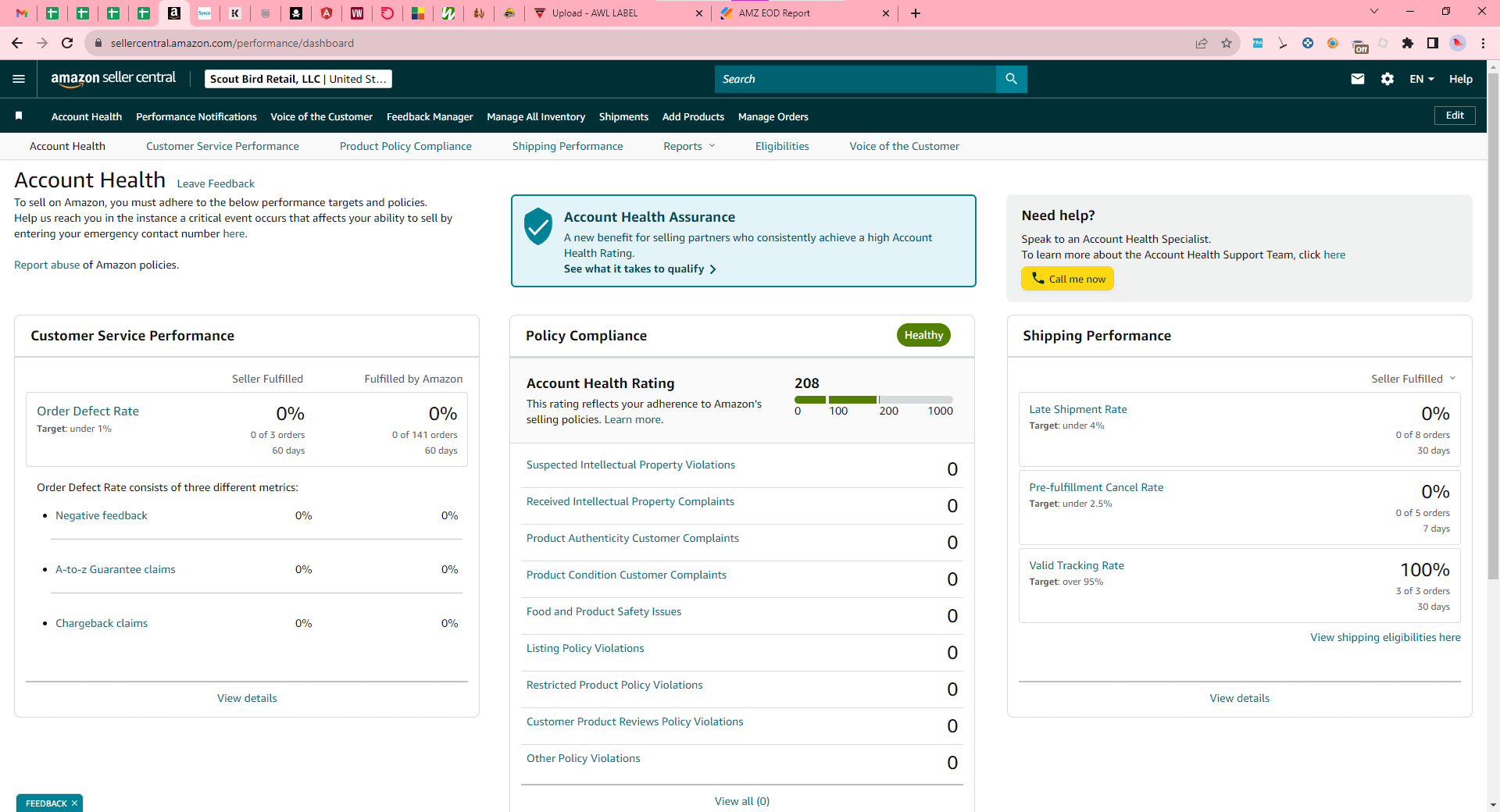Click the Edit button on navigation bar
1500x812 pixels.
pos(1455,116)
